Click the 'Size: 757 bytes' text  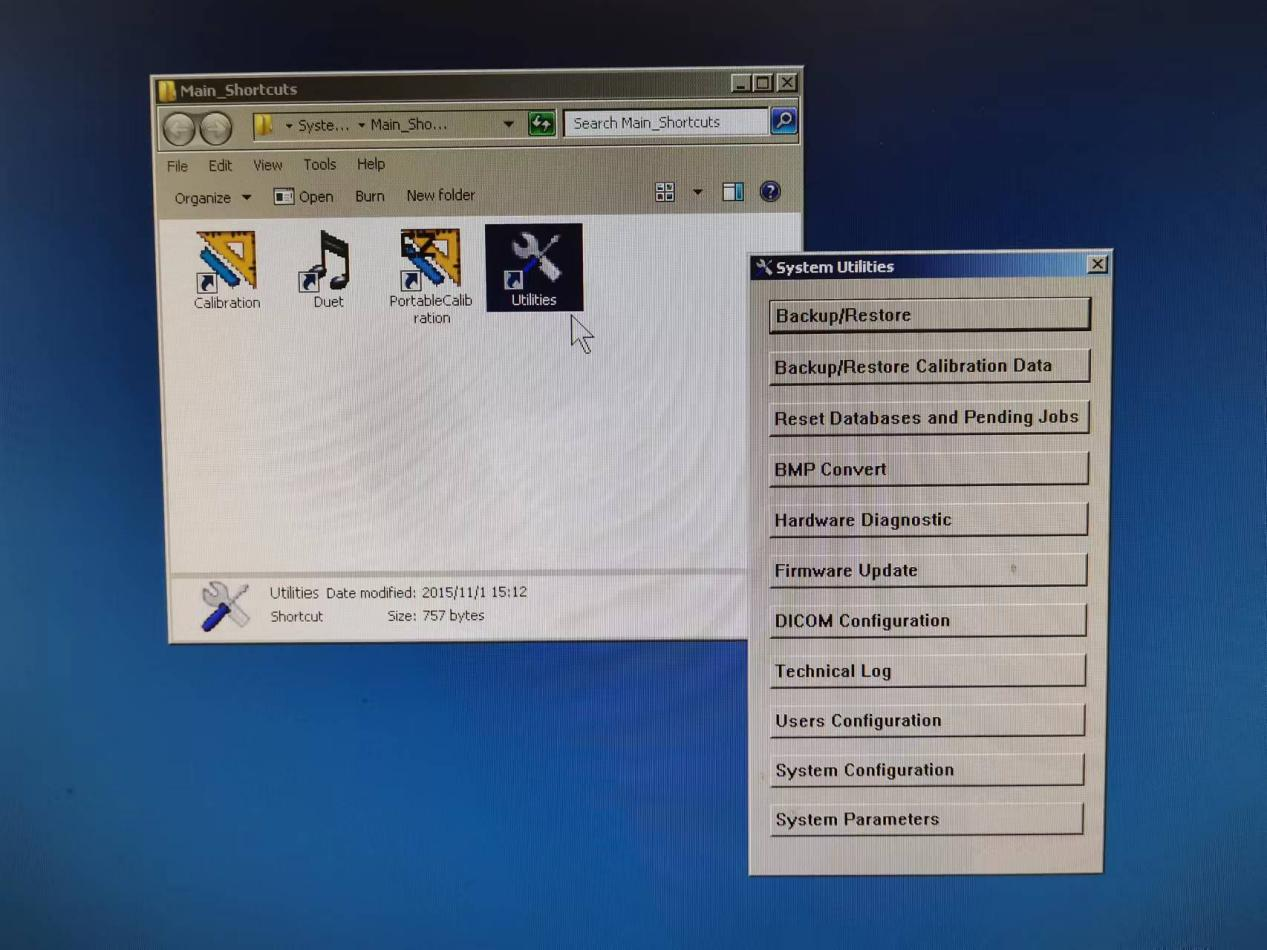pos(436,616)
